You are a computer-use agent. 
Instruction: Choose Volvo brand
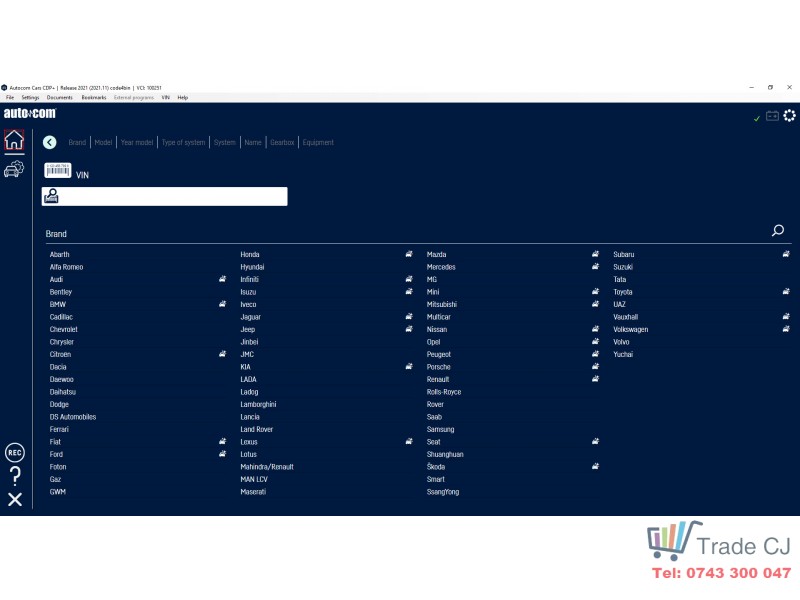tap(621, 342)
